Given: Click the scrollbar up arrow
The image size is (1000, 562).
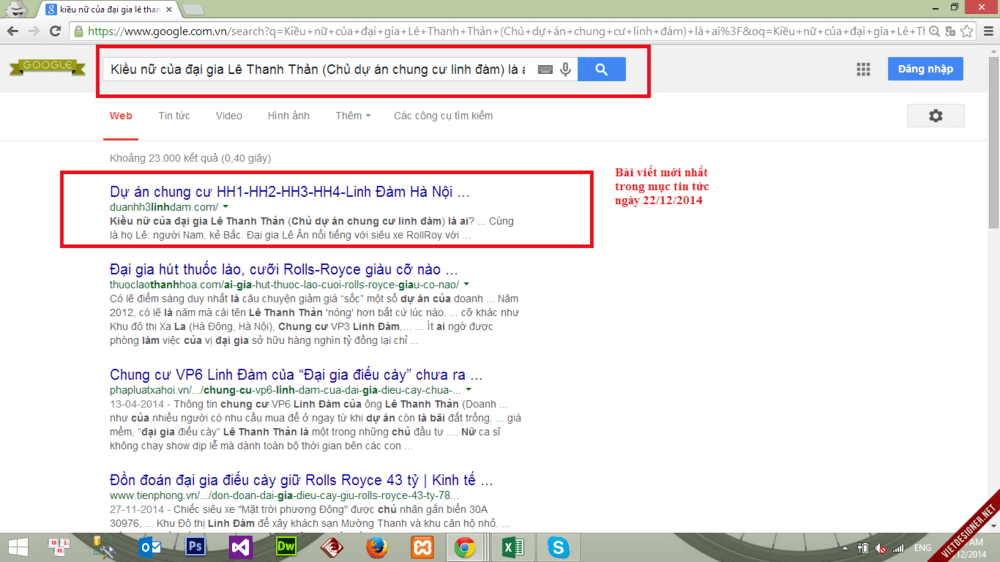Looking at the screenshot, I should point(994,50).
